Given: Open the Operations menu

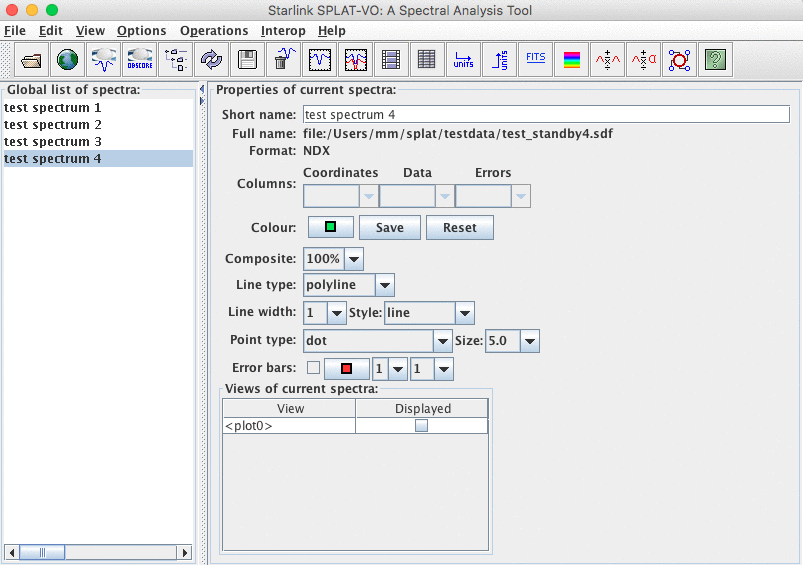Looking at the screenshot, I should 214,31.
